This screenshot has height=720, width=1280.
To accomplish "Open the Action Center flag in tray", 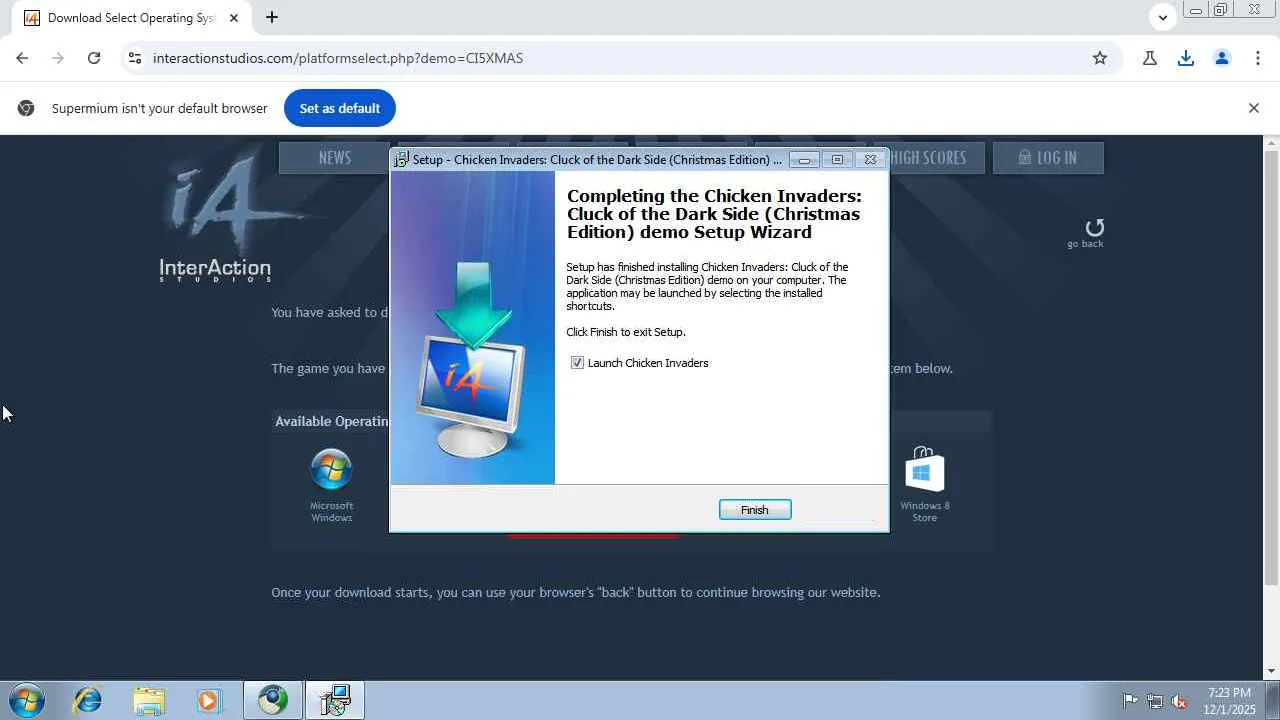I will [x=1130, y=701].
